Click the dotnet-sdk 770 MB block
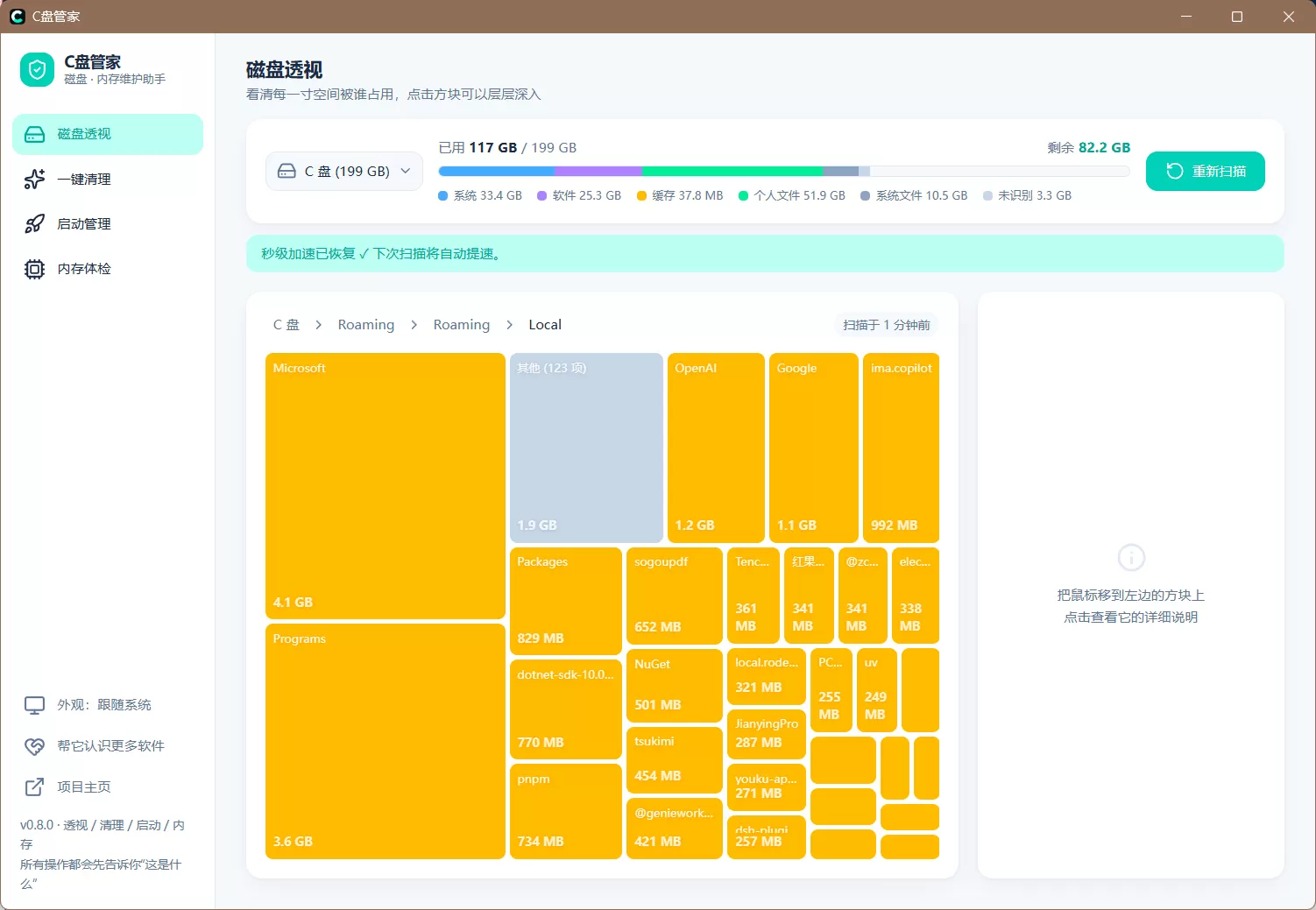Image resolution: width=1316 pixels, height=910 pixels. (x=566, y=709)
